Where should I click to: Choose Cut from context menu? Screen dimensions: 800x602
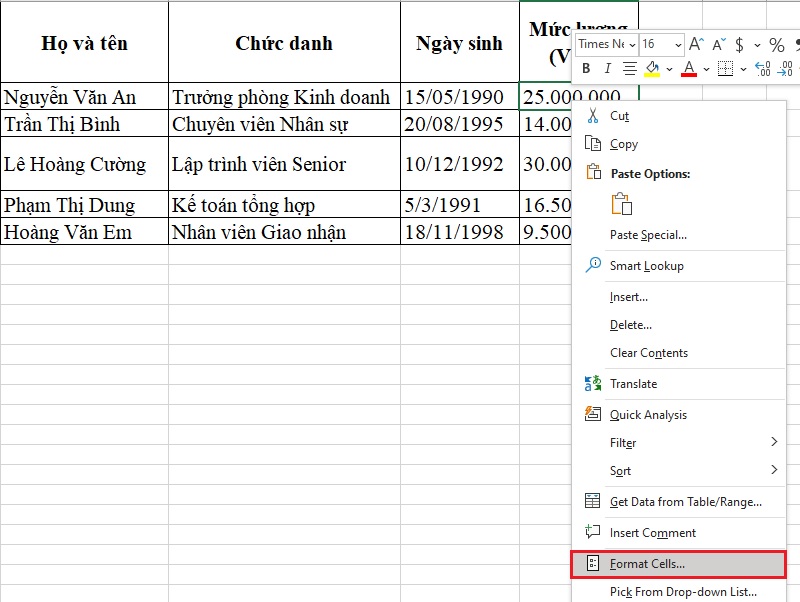[679, 116]
